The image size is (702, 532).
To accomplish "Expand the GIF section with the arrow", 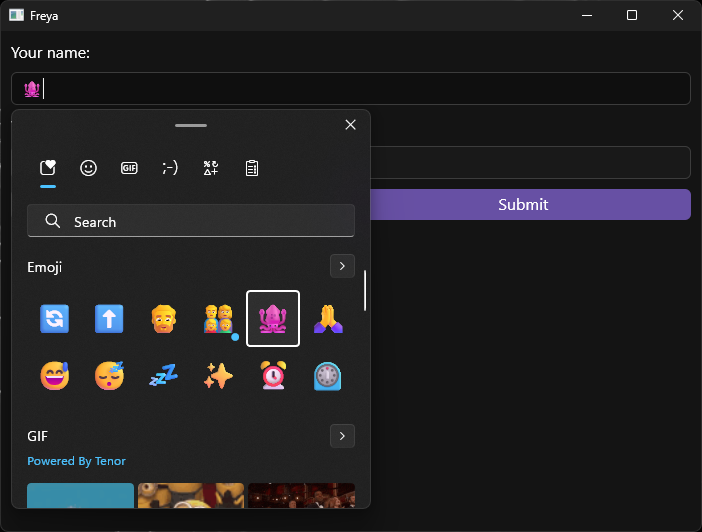I will coord(342,436).
